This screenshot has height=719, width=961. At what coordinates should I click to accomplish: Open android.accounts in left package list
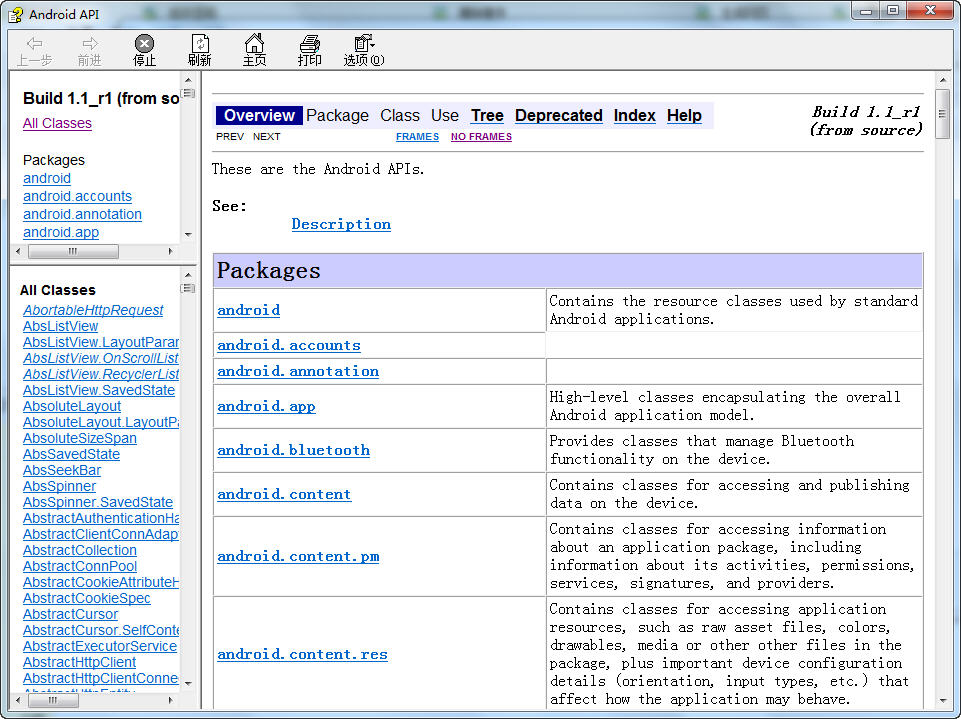click(x=77, y=196)
